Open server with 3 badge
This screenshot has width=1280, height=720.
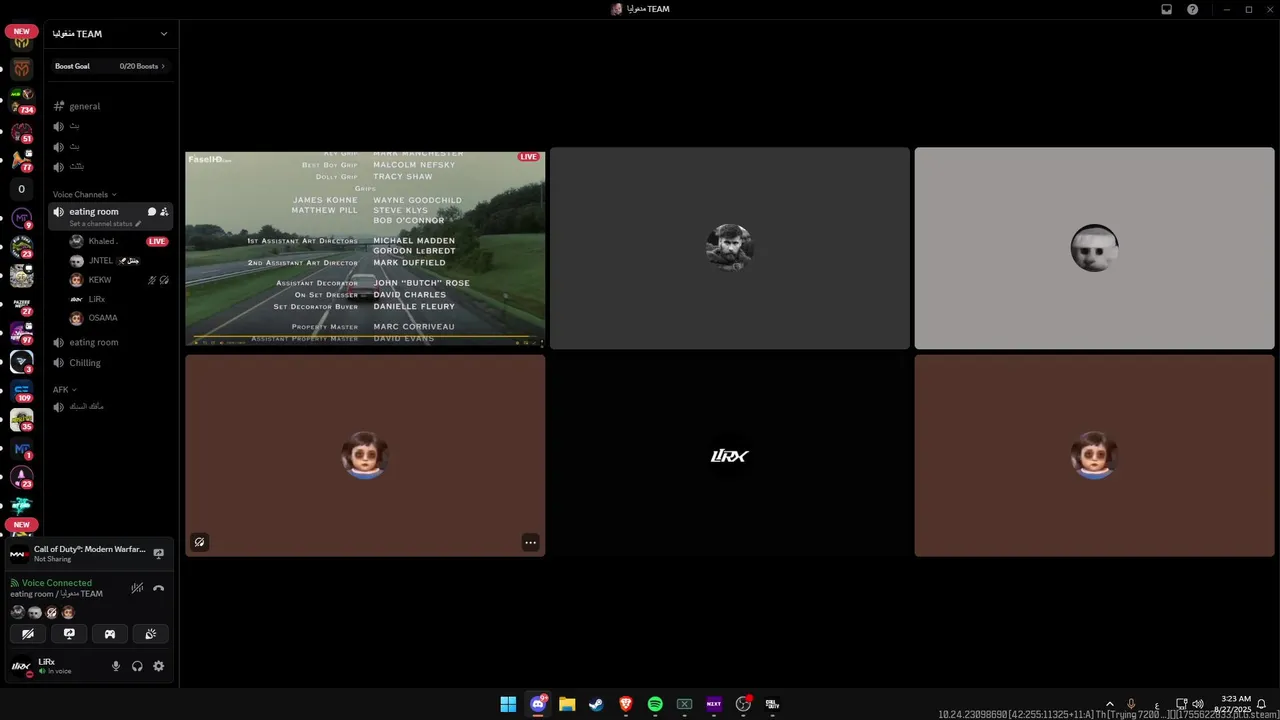point(22,362)
